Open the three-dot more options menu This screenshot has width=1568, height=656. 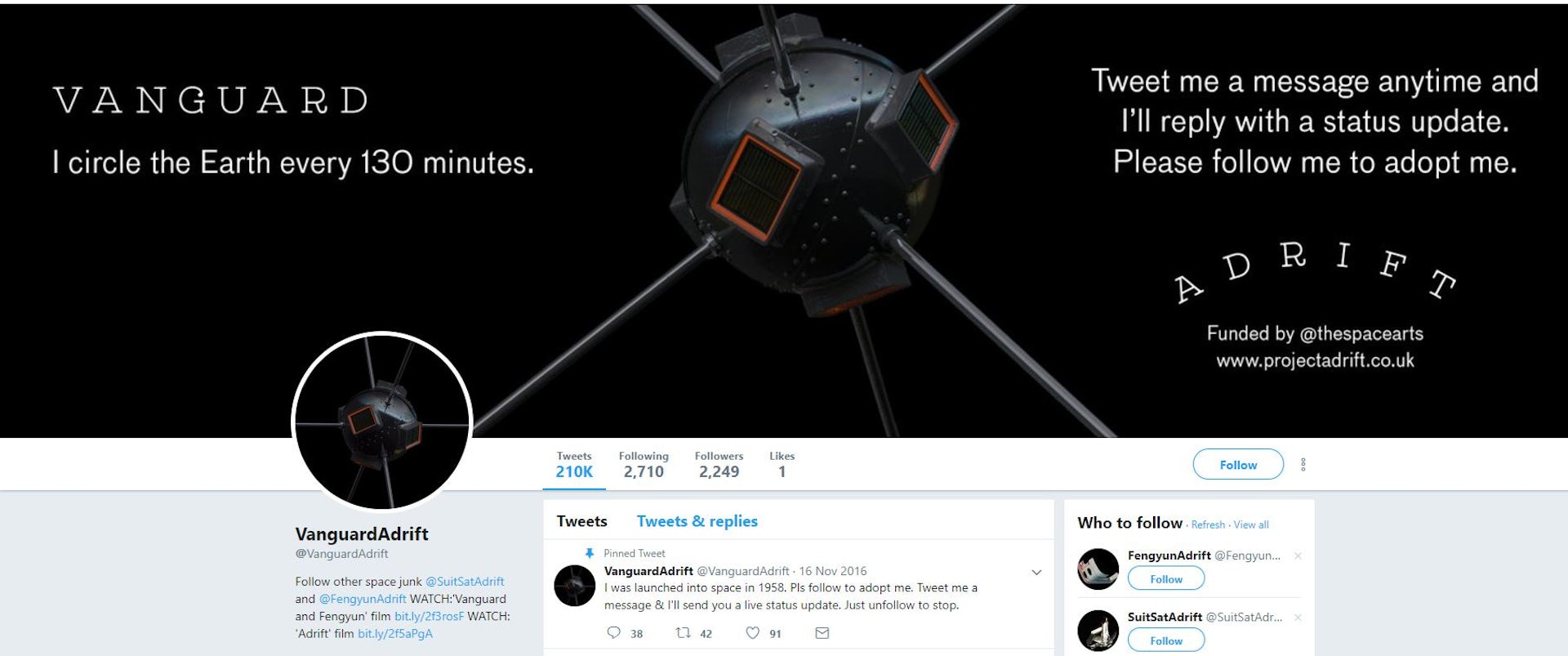tap(1303, 465)
